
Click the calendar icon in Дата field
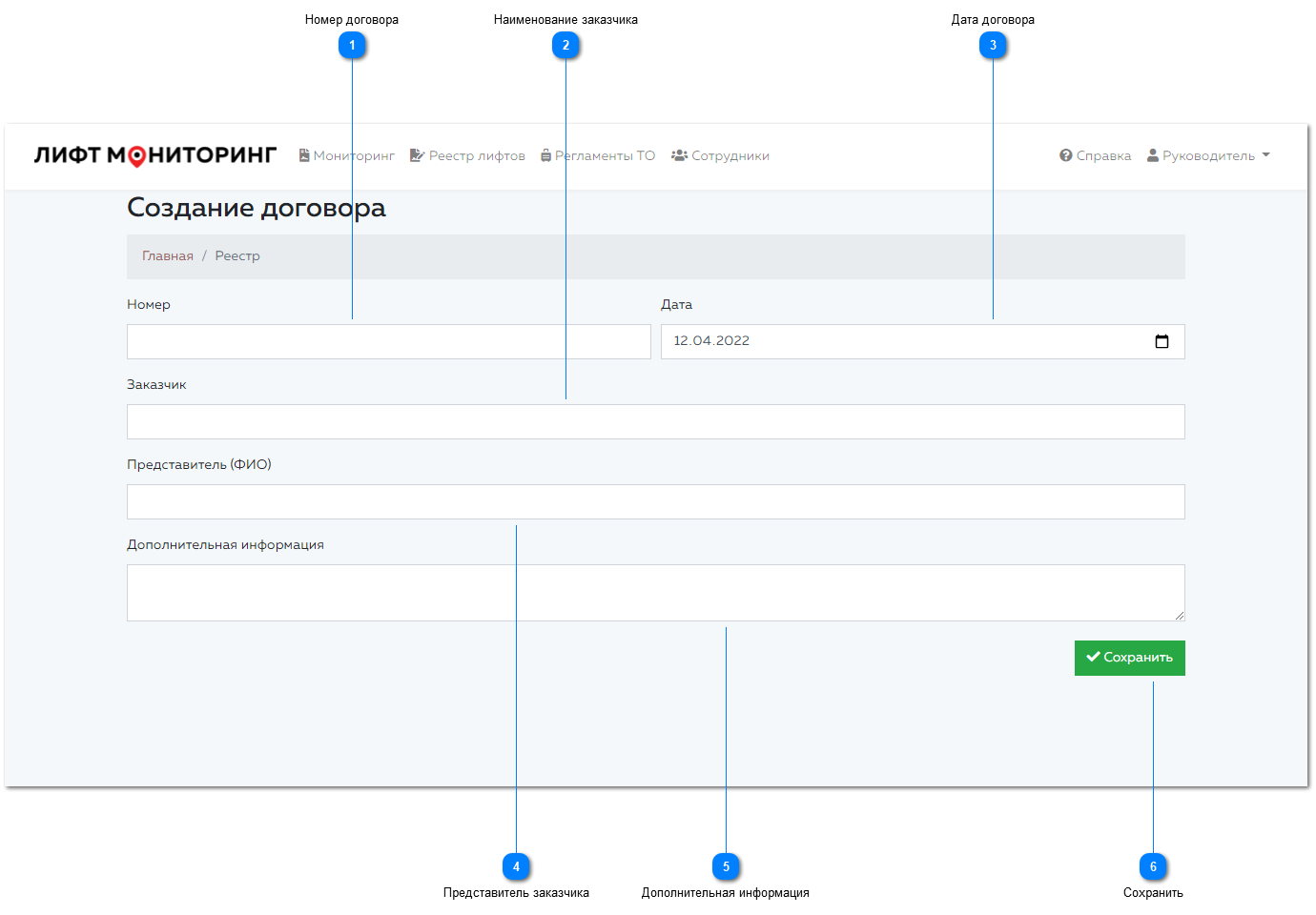1162,341
